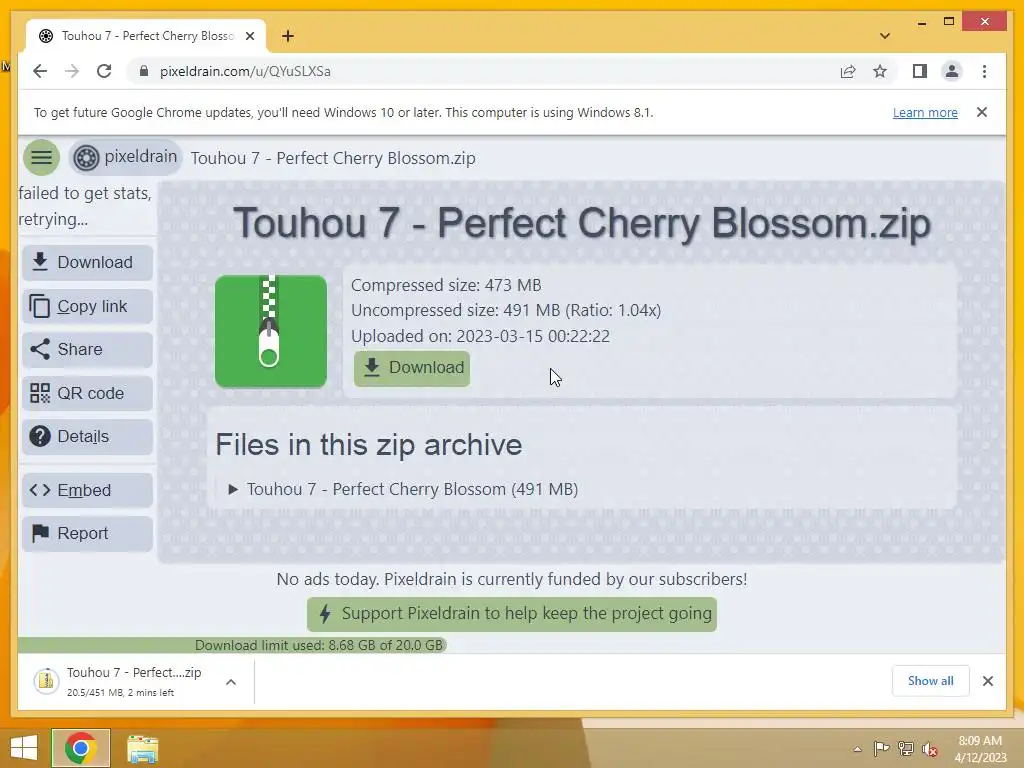The image size is (1024, 768).
Task: Bookmark this tab with the star icon
Action: coord(880,71)
